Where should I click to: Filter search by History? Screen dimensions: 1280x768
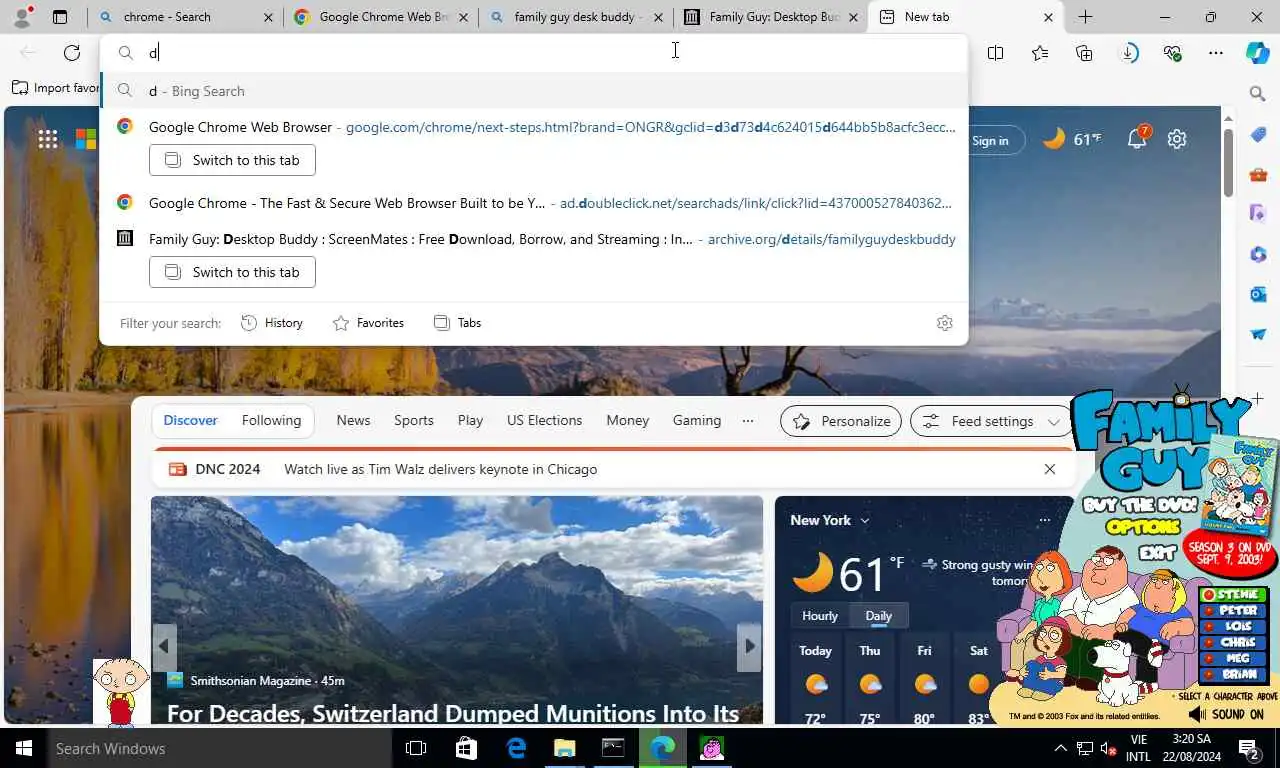[272, 323]
